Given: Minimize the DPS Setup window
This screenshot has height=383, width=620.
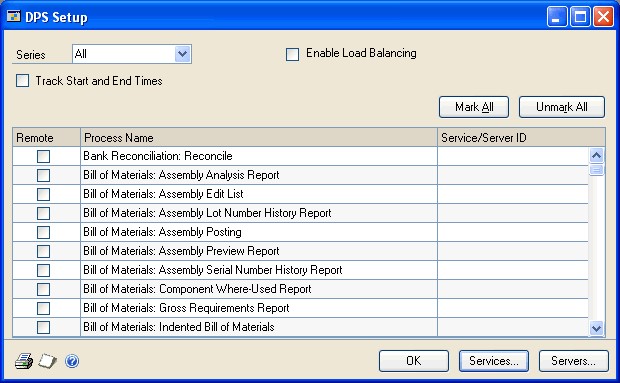Looking at the screenshot, I should [556, 17].
